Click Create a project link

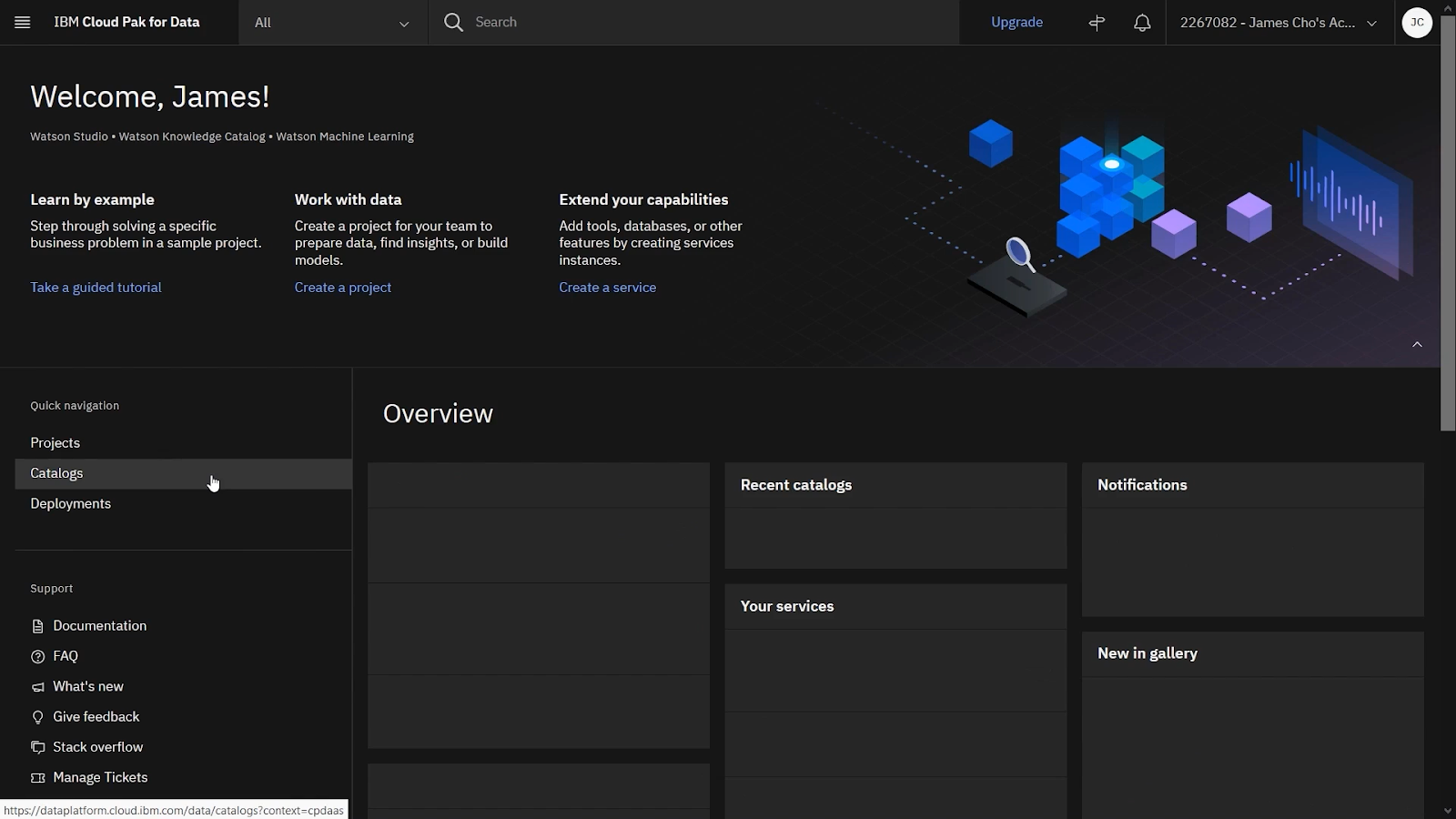[x=343, y=288]
